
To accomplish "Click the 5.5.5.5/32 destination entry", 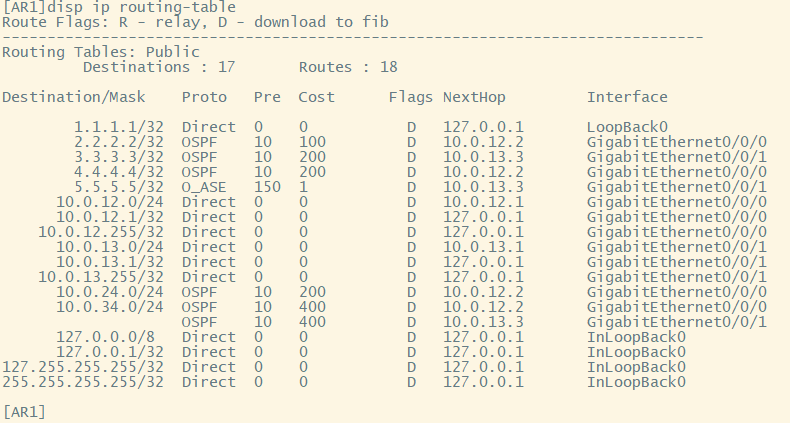I will coord(119,187).
